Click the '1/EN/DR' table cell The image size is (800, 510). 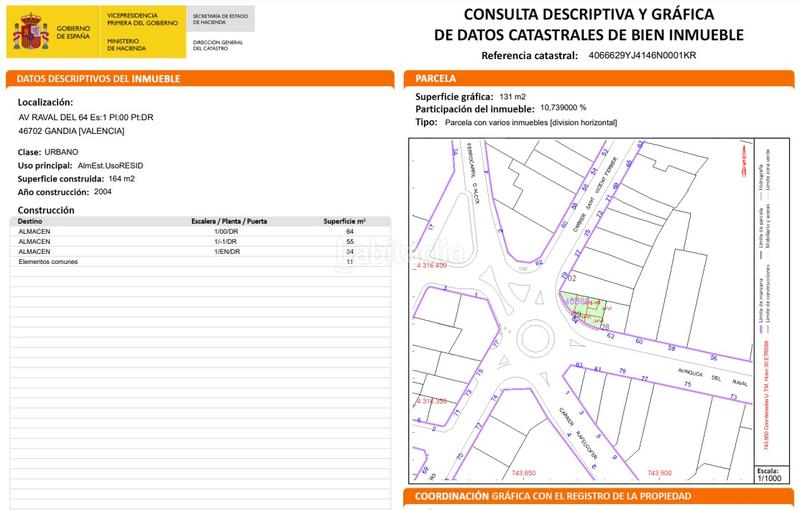[227, 252]
